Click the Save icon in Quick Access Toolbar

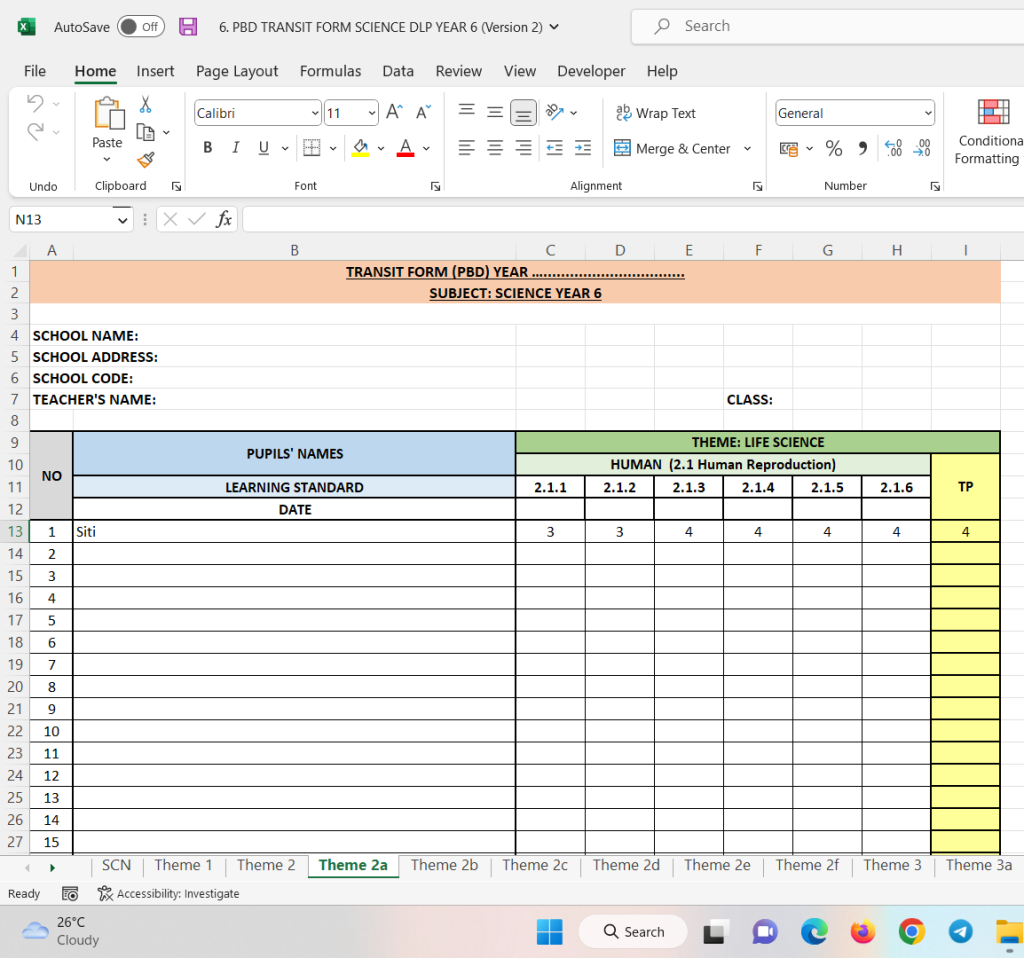pos(188,26)
